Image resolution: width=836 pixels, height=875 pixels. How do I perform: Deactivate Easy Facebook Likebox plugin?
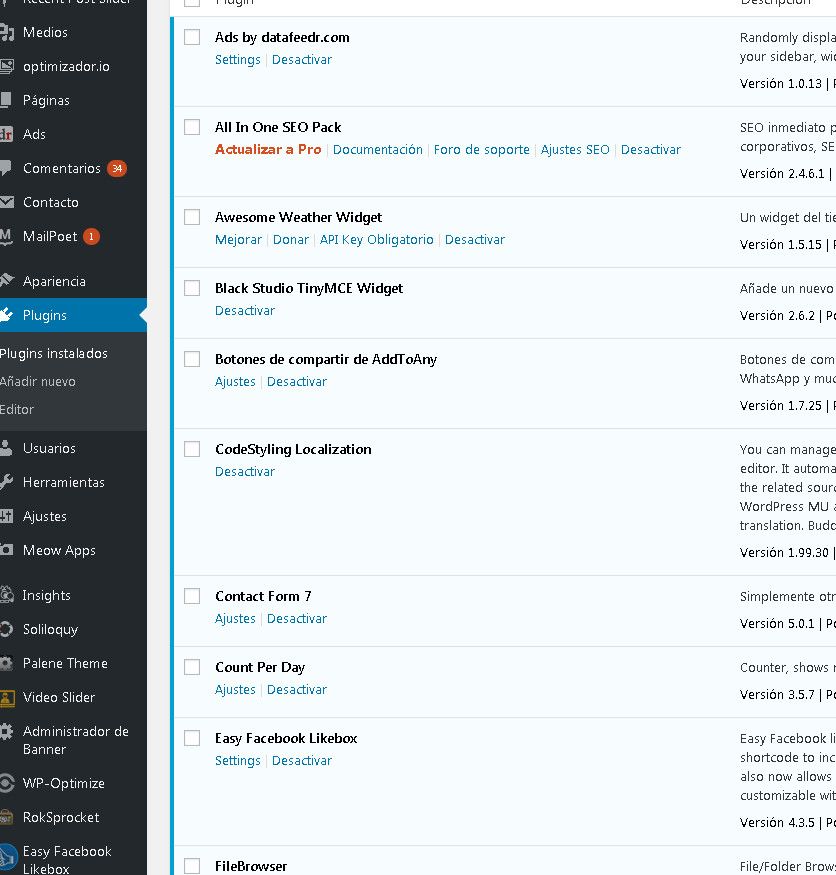click(302, 761)
